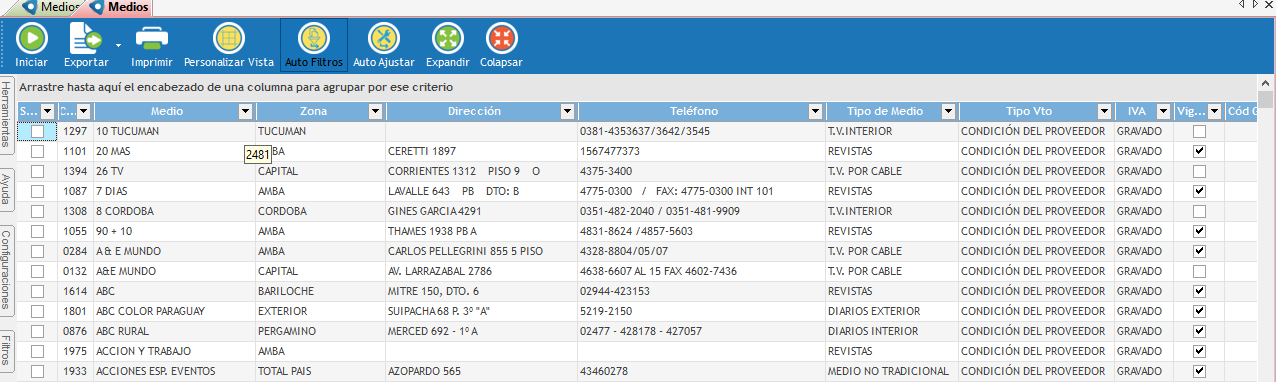Open the Dirección column filter dropdown
The image size is (1276, 382).
click(568, 111)
